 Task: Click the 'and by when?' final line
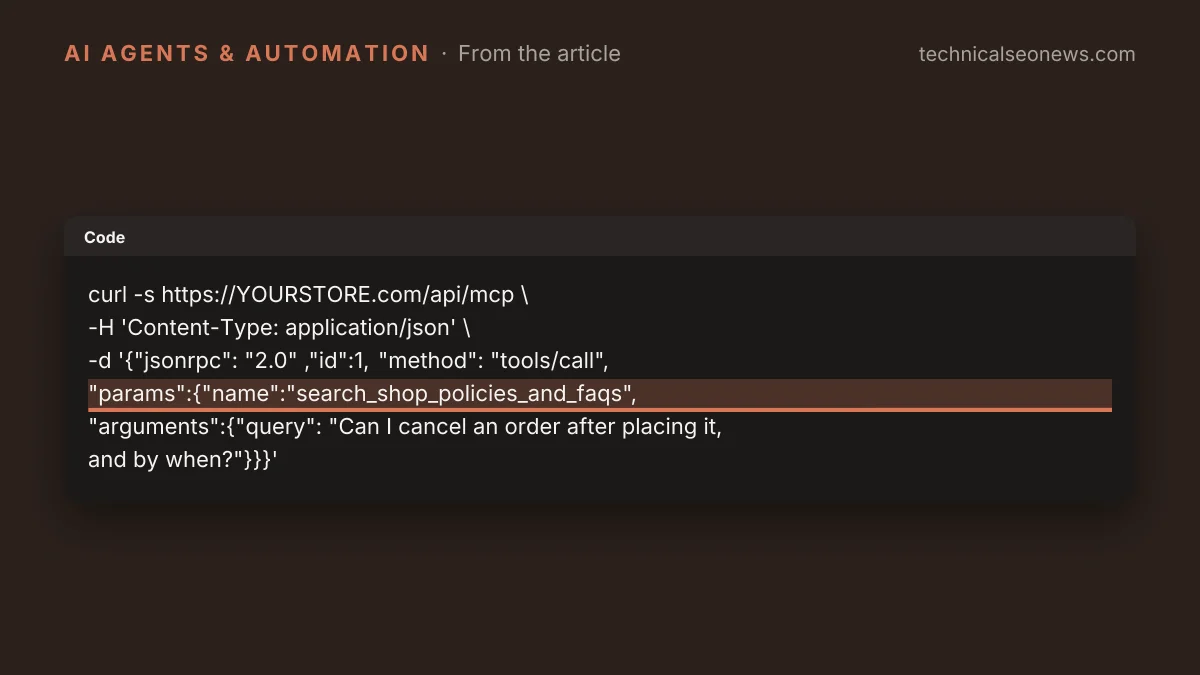[182, 460]
